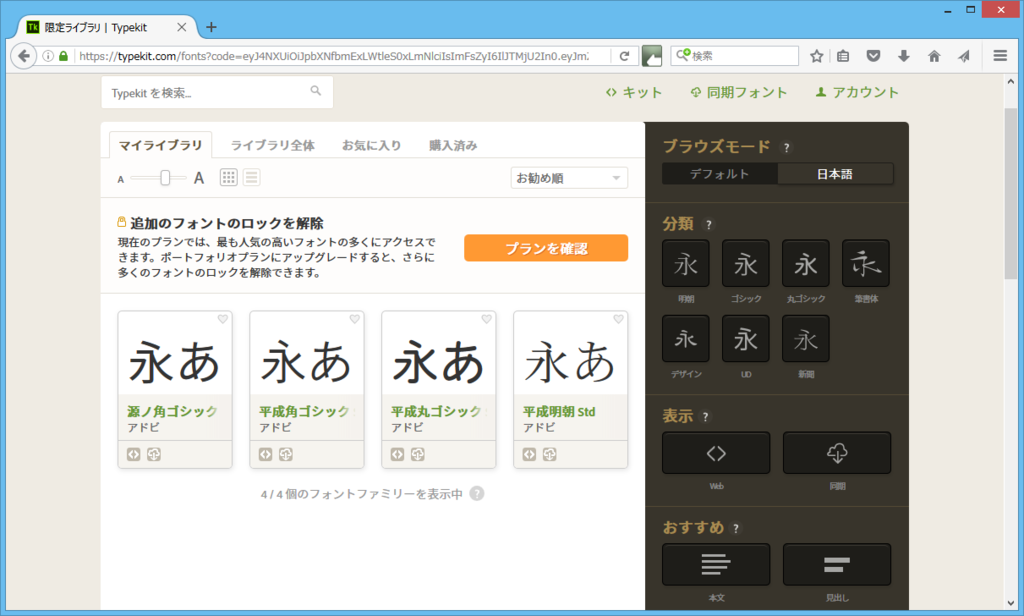1024x616 pixels.
Task: Toggle the 丸ゴシック classification filter
Action: pos(806,263)
